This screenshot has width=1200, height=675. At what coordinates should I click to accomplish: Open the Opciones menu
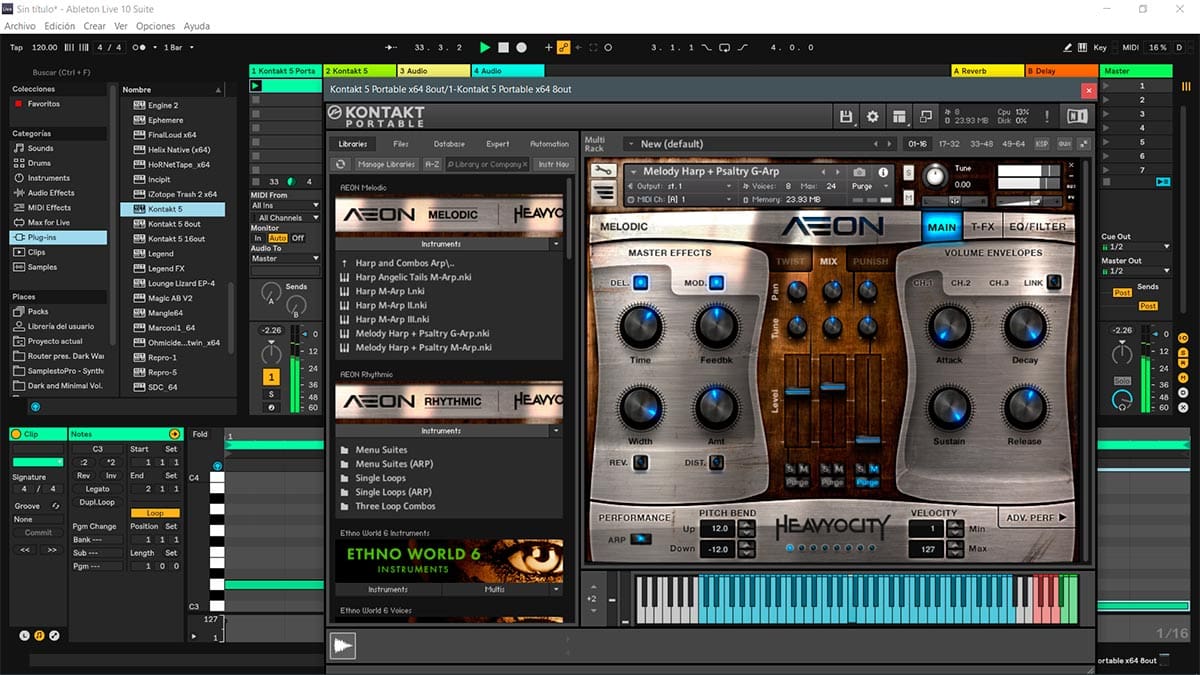click(155, 26)
